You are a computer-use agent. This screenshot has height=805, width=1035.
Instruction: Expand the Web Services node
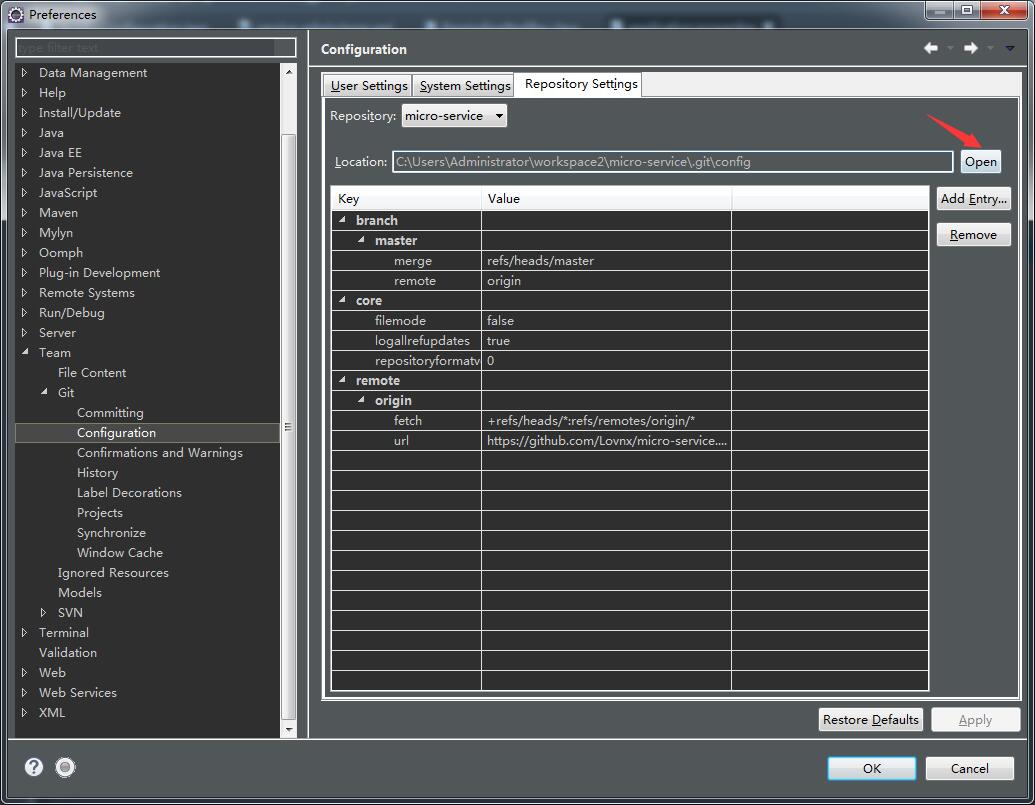24,692
